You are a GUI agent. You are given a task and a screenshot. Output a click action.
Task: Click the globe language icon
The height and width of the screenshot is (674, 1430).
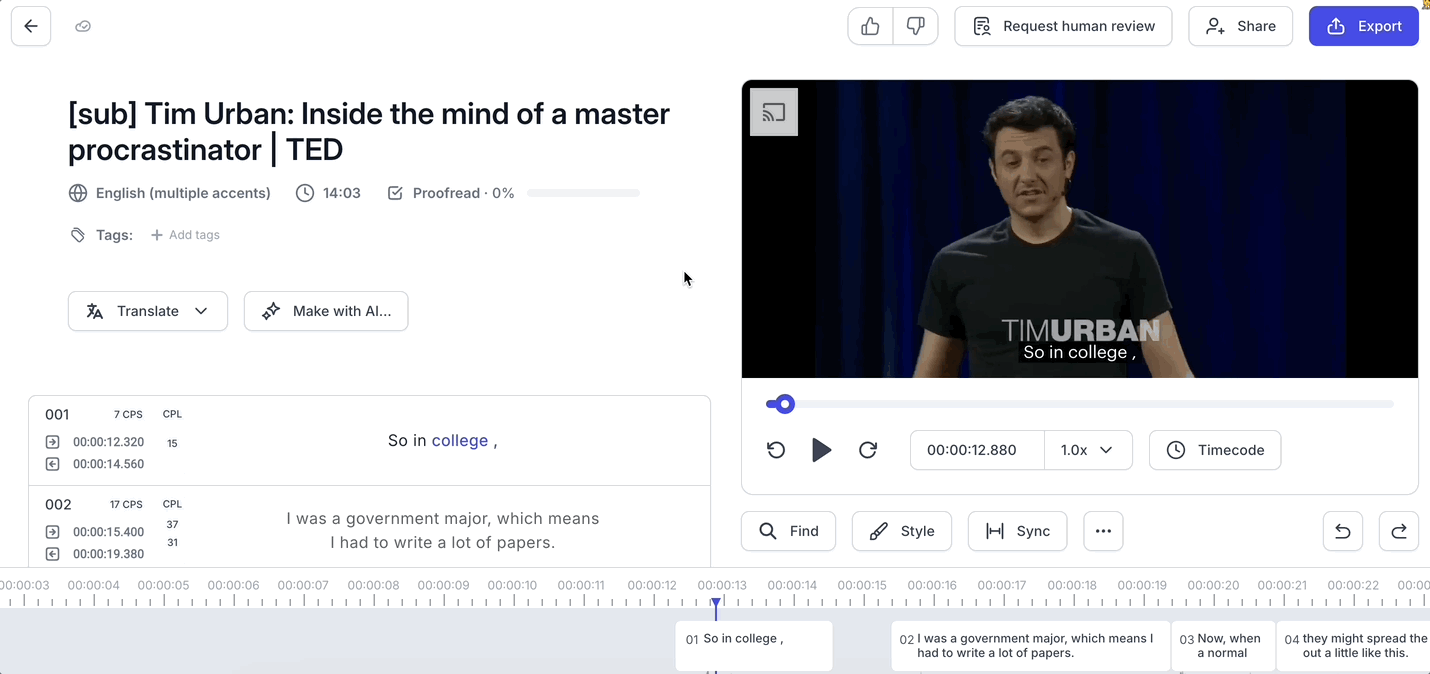click(78, 193)
